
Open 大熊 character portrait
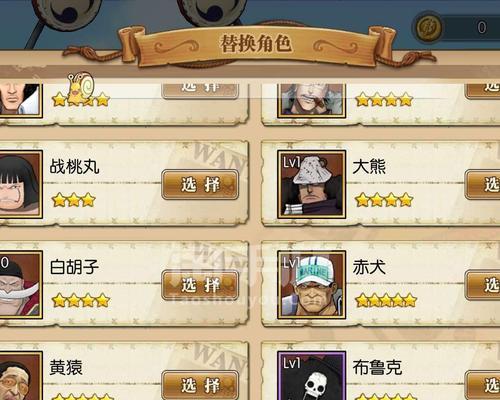point(311,184)
